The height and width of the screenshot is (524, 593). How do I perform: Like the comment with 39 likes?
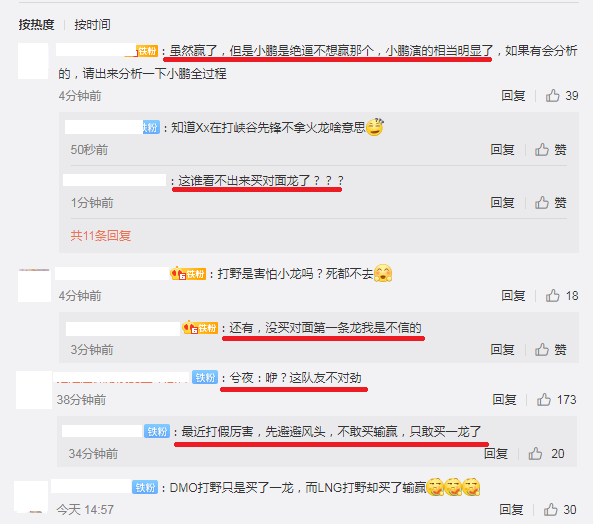click(x=562, y=96)
